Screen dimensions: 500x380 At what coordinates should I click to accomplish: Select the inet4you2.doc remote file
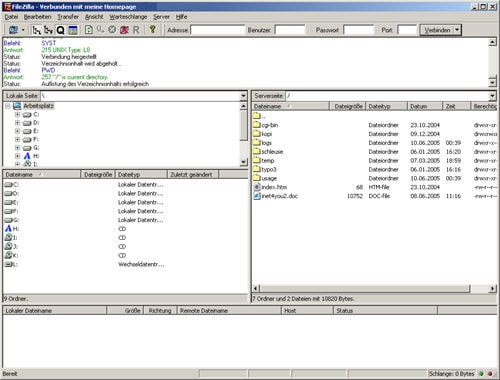pos(279,196)
